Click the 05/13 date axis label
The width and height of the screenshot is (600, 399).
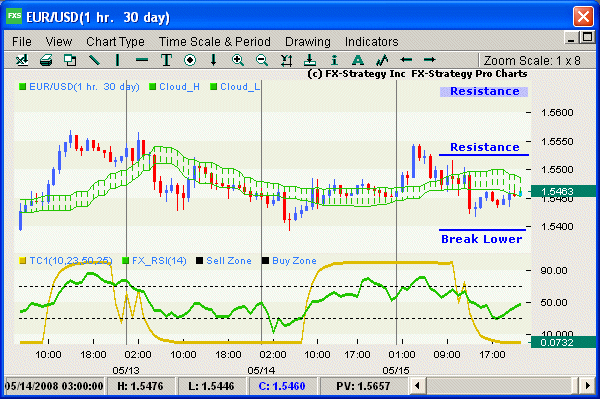(126, 370)
